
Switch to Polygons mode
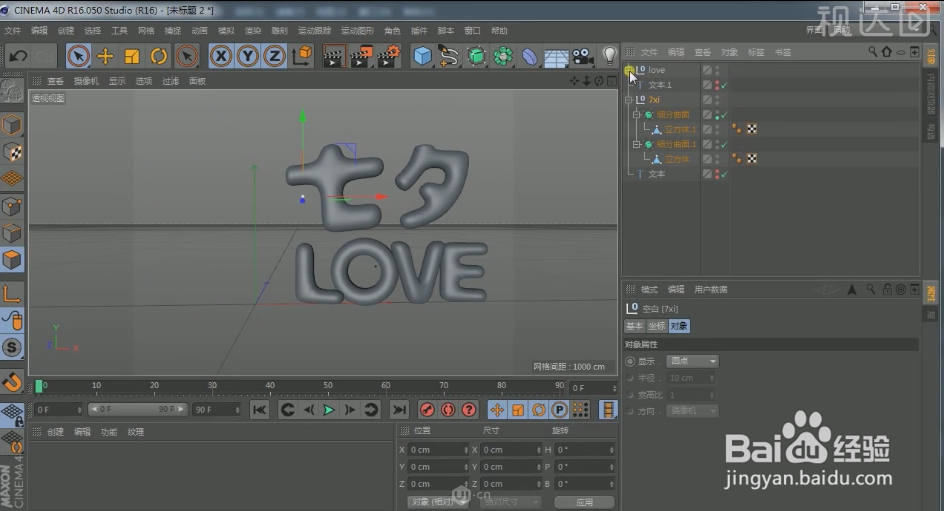pos(12,260)
